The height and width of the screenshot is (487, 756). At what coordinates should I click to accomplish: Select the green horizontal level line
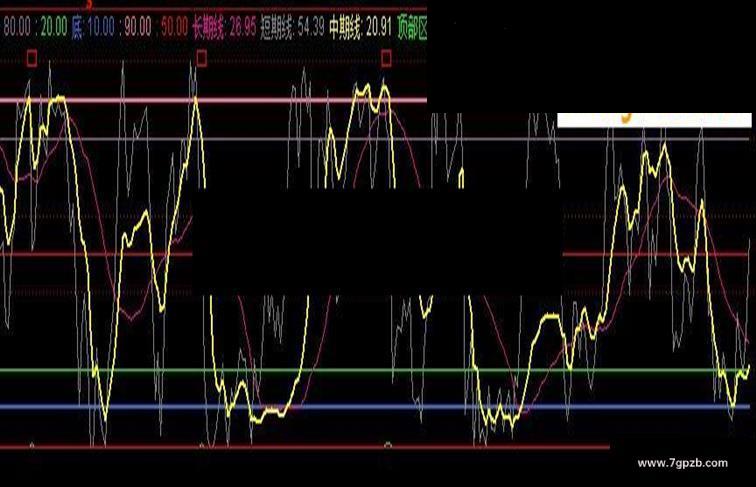(x=375, y=371)
